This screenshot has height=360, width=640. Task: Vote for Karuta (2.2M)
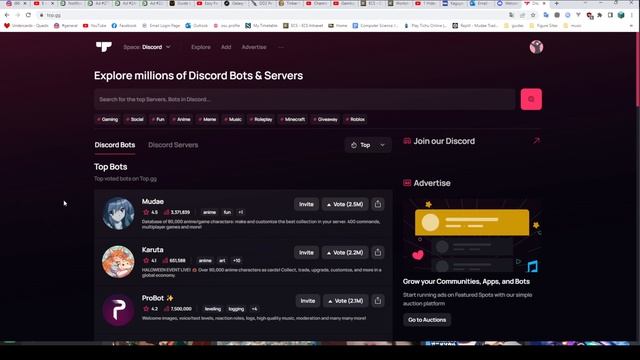tap(345, 252)
